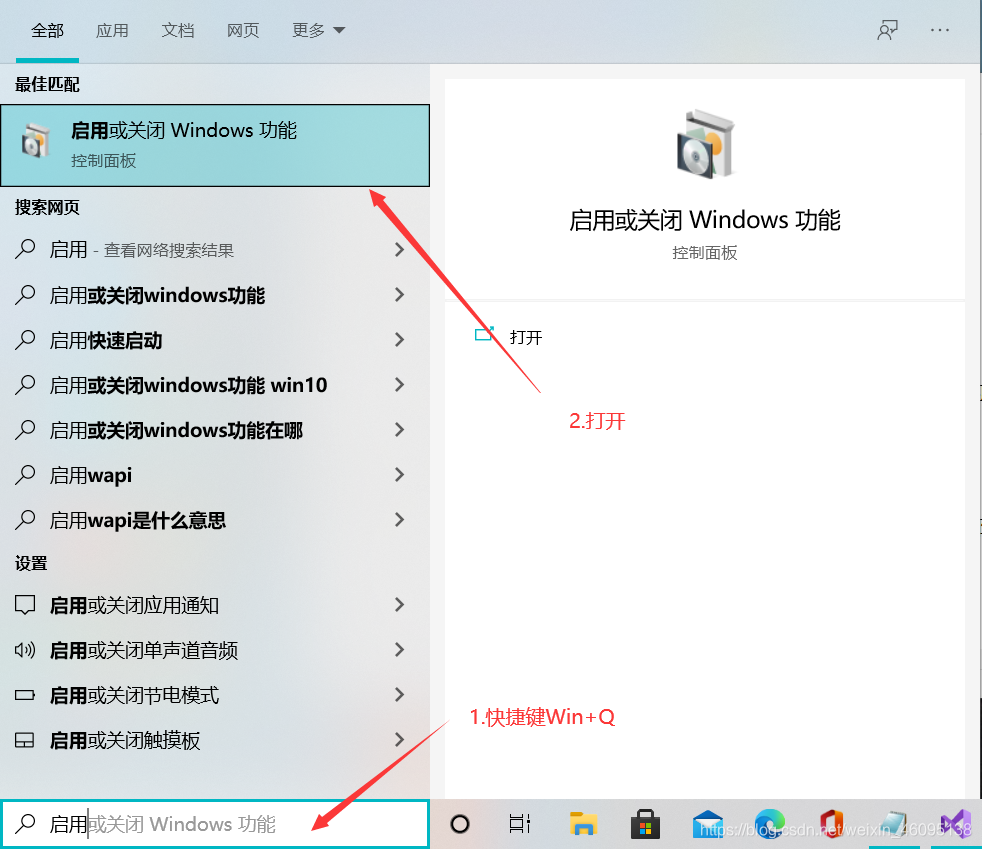Viewport: 982px width, 849px height.
Task: Switch to the 全部 tab
Action: tap(48, 30)
